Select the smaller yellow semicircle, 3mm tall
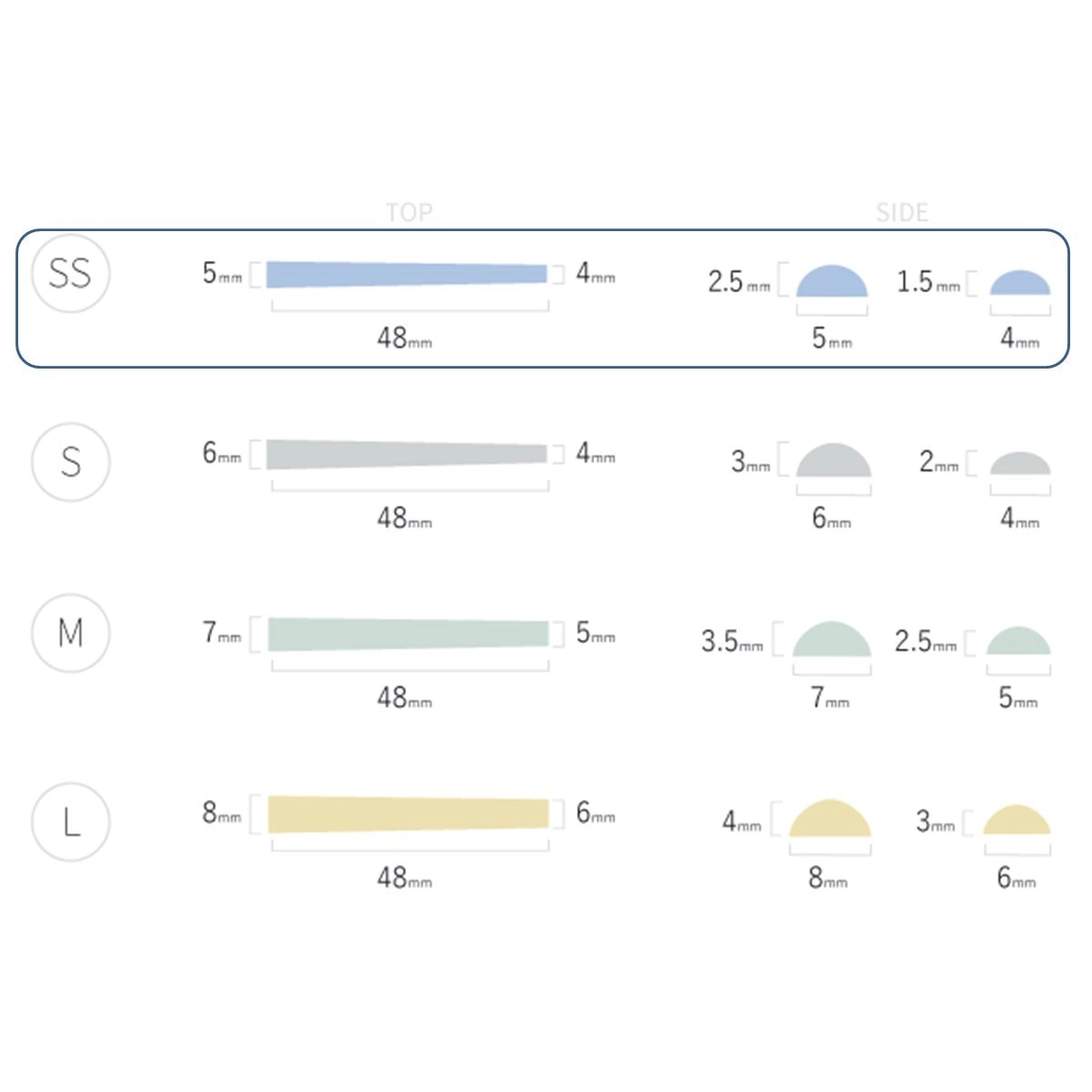The height and width of the screenshot is (1092, 1092). (x=1016, y=822)
